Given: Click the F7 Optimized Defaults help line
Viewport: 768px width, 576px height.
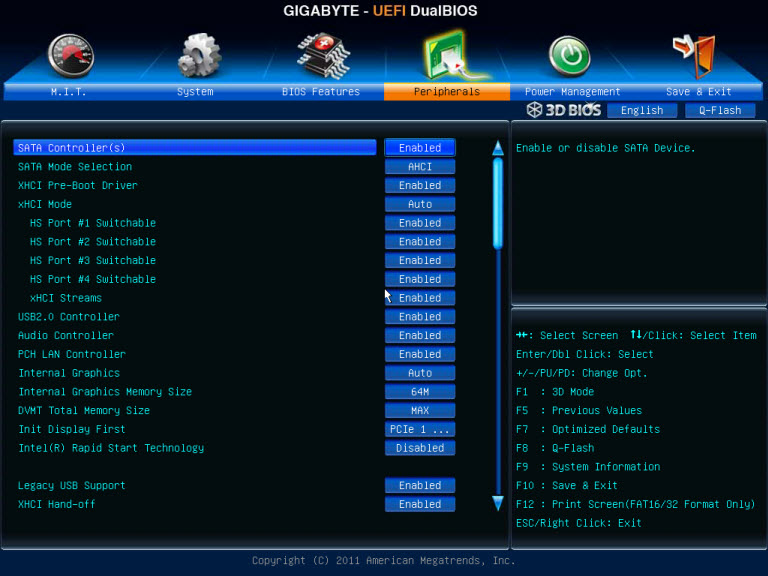Looking at the screenshot, I should (588, 429).
